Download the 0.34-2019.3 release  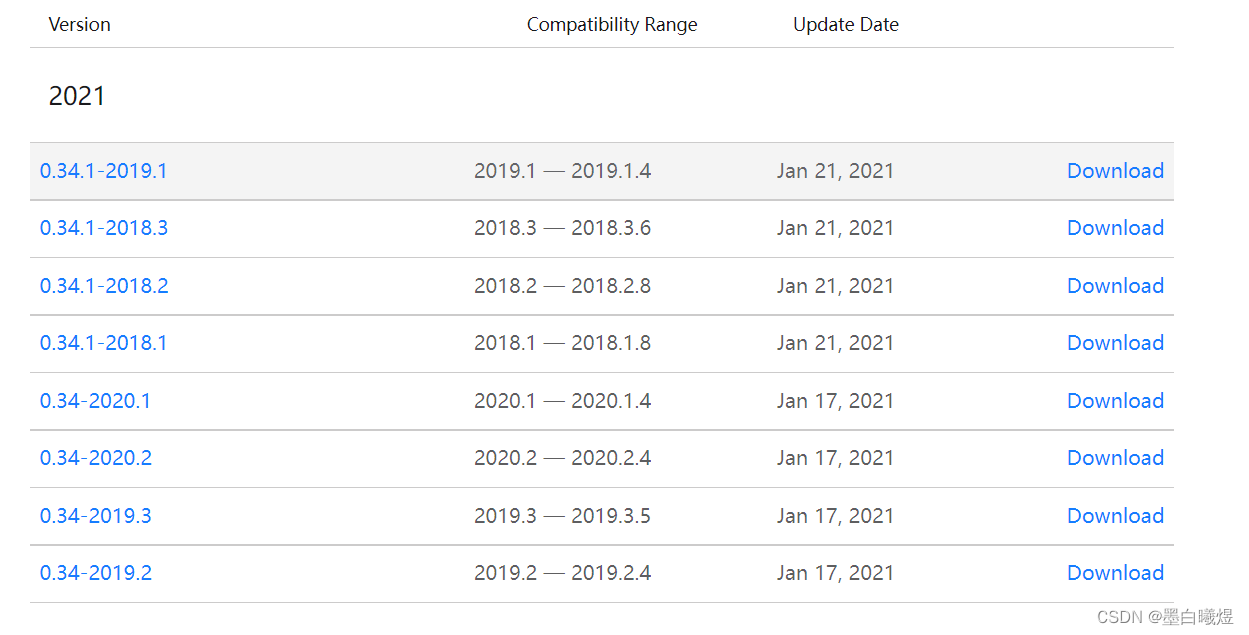click(1115, 516)
